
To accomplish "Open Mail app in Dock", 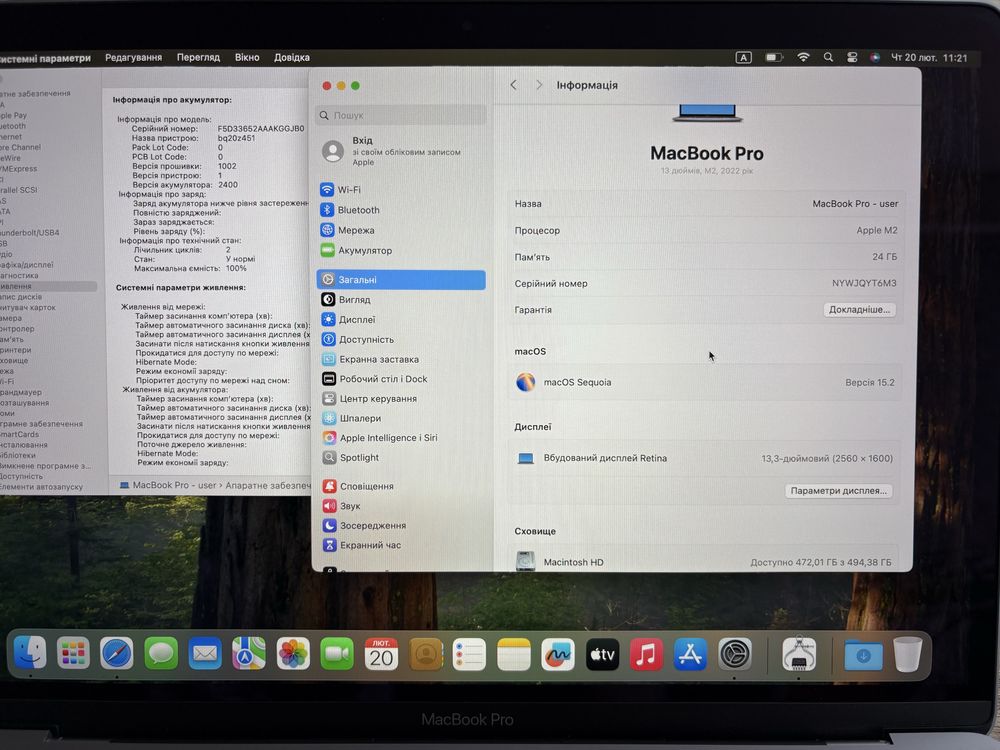I will [205, 653].
